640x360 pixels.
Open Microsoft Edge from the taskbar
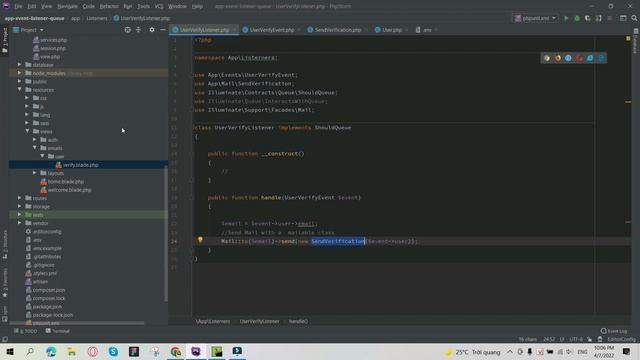tap(51, 351)
